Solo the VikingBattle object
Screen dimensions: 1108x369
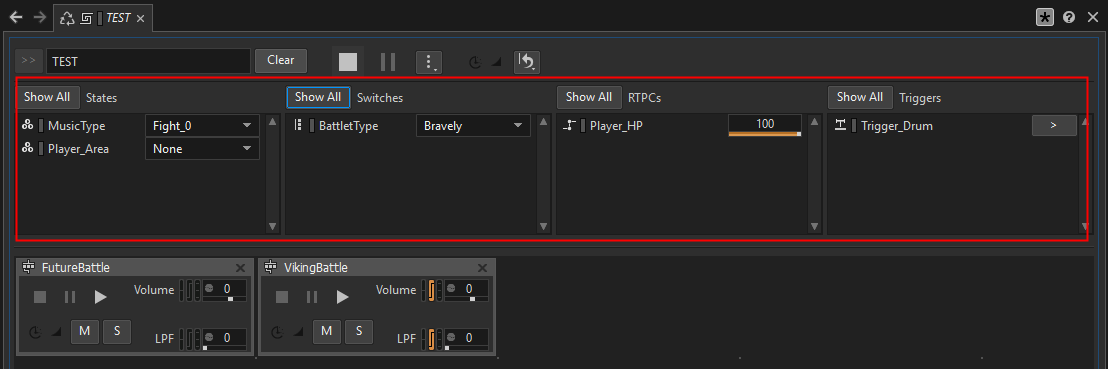(359, 331)
